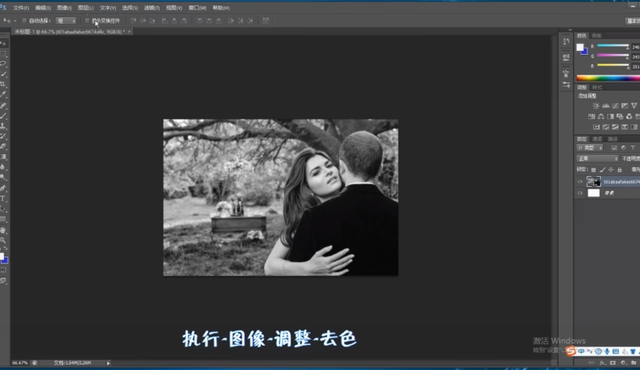Add a Color Balance adjustment (scales icon)
Image resolution: width=640 pixels, height=370 pixels.
(601, 117)
